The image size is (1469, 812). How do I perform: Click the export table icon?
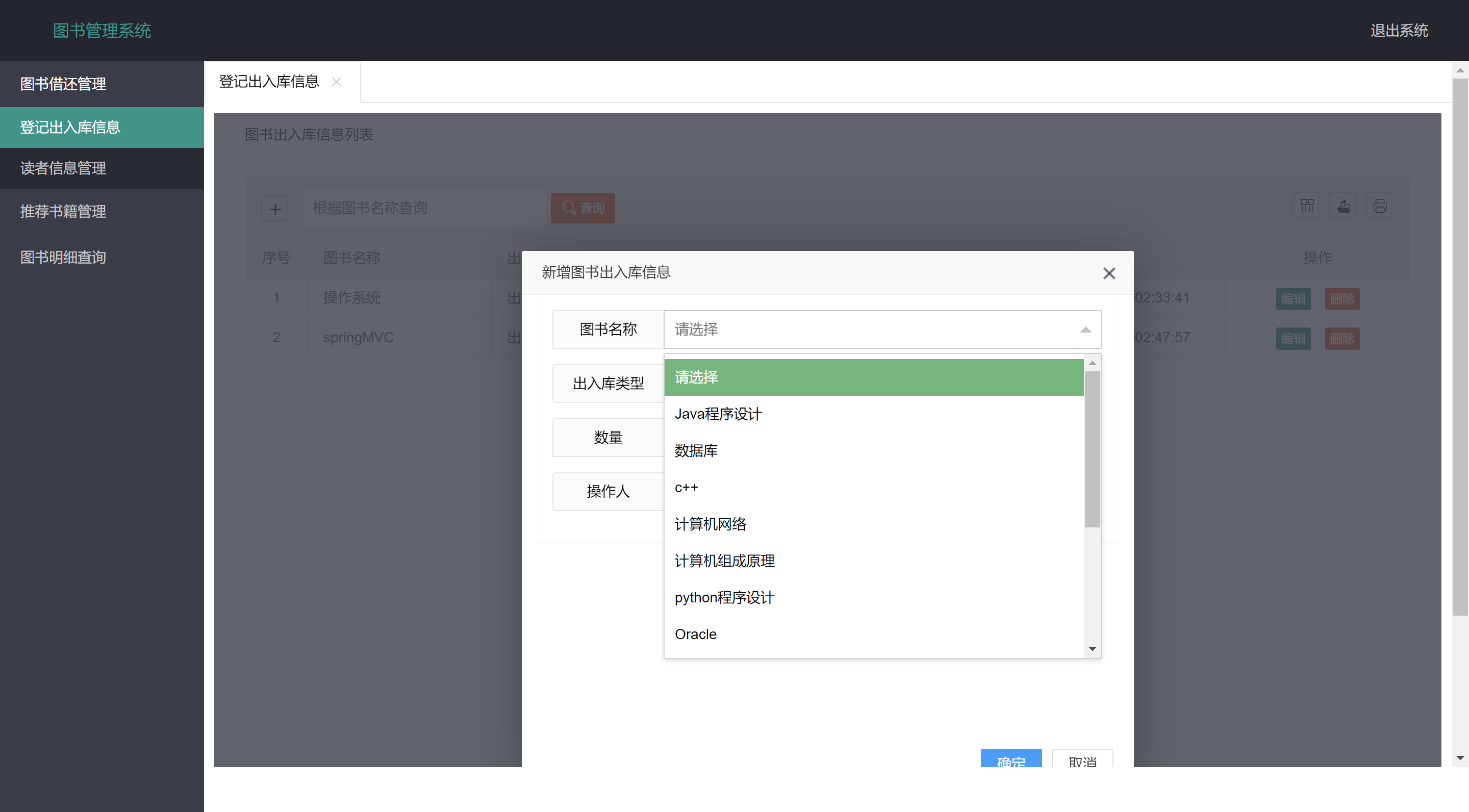click(x=1343, y=206)
